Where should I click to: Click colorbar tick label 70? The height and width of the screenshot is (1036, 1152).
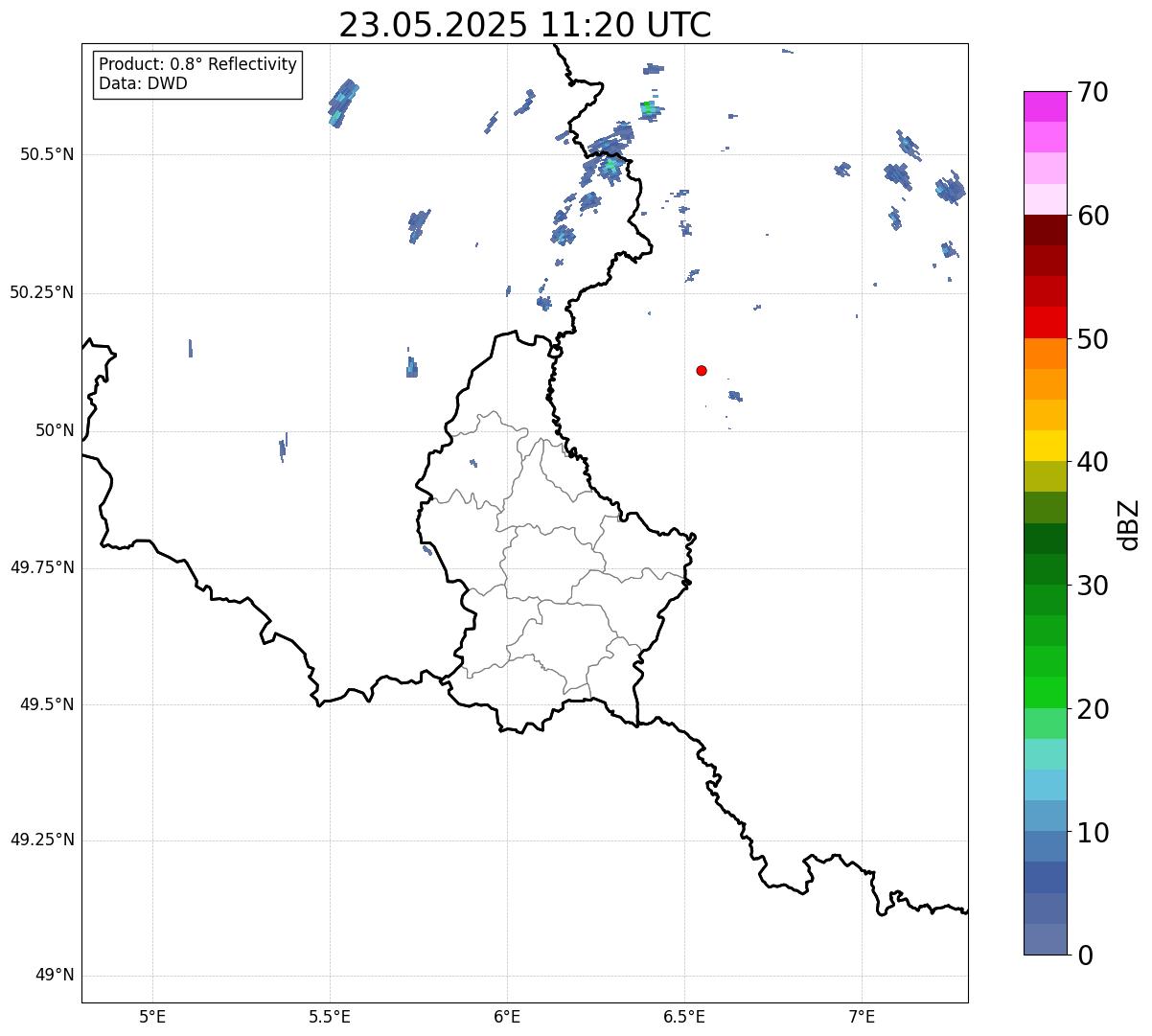pos(1092,92)
